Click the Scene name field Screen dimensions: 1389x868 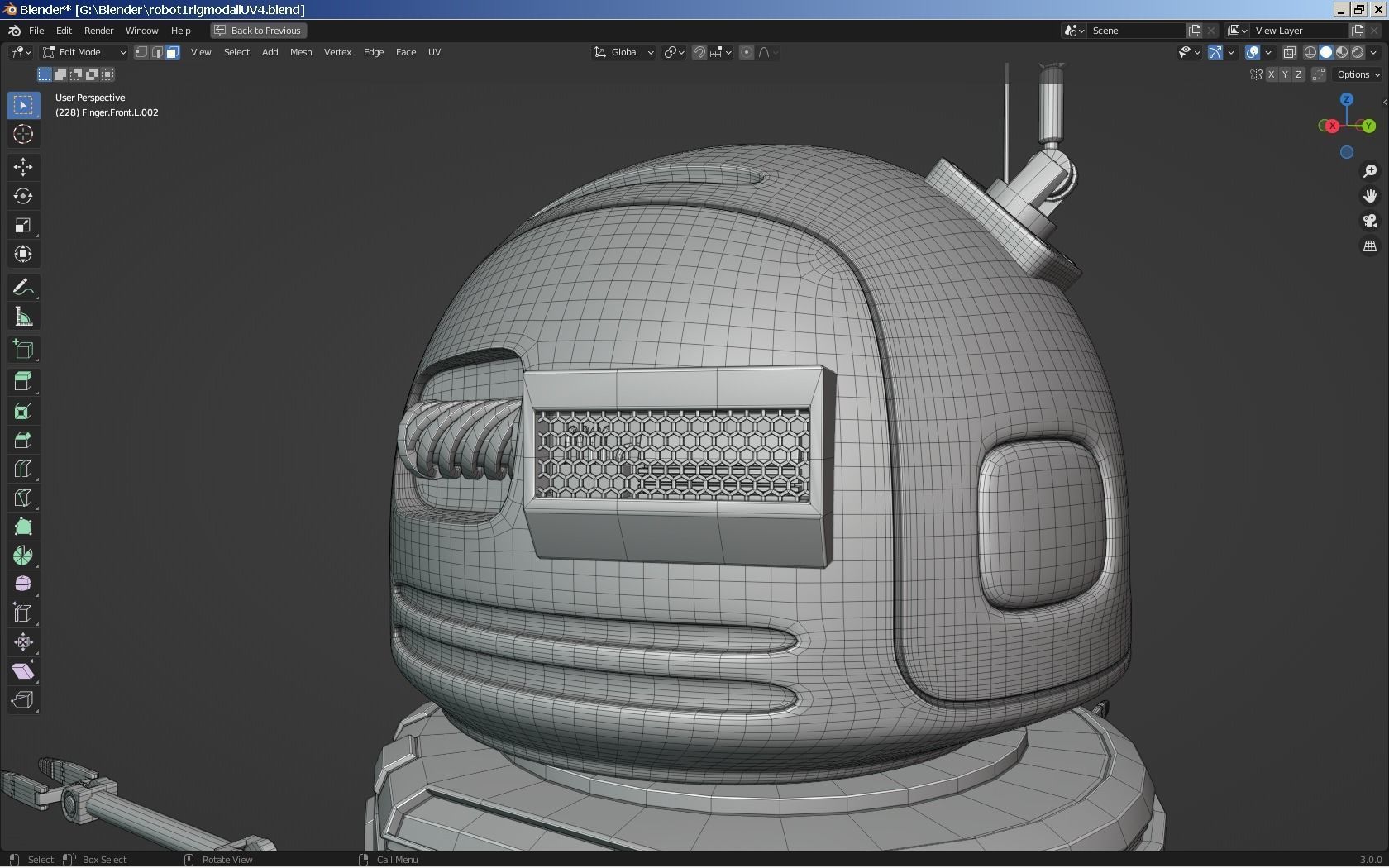(1136, 31)
